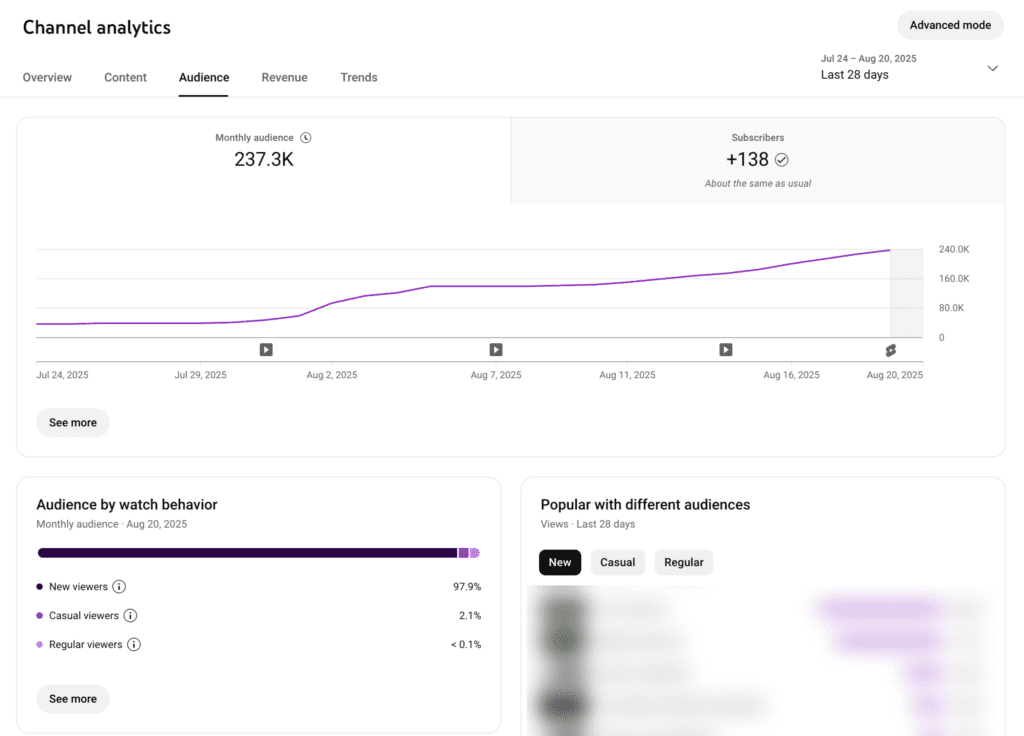The height and width of the screenshot is (736, 1024).
Task: Switch to the Content tab
Action: click(x=125, y=77)
